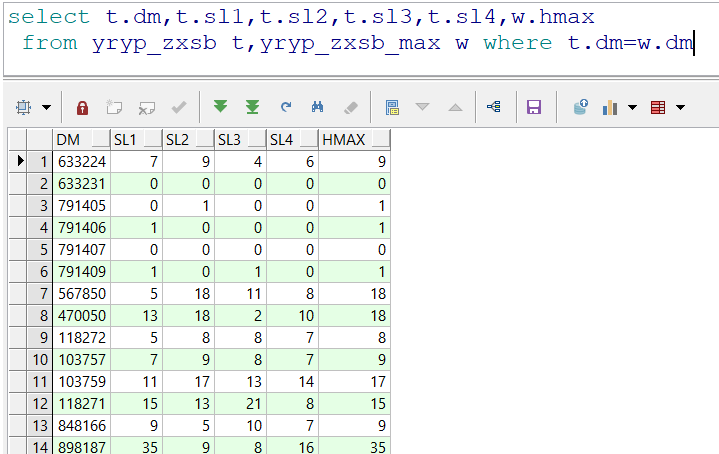Click the previous record up-triangle icon

tap(455, 107)
